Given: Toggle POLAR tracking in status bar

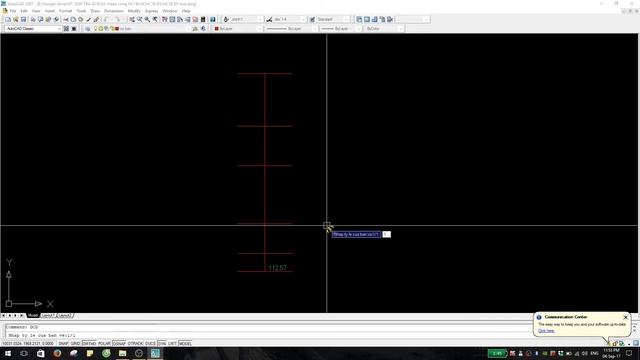Looking at the screenshot, I should click(x=104, y=344).
